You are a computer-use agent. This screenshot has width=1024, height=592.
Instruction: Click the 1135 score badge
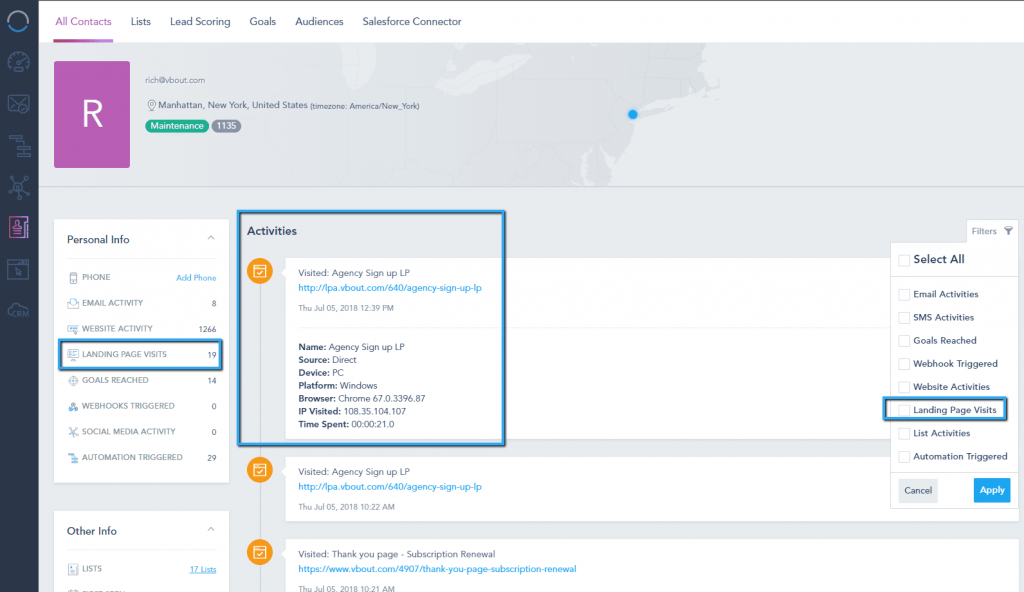(226, 126)
